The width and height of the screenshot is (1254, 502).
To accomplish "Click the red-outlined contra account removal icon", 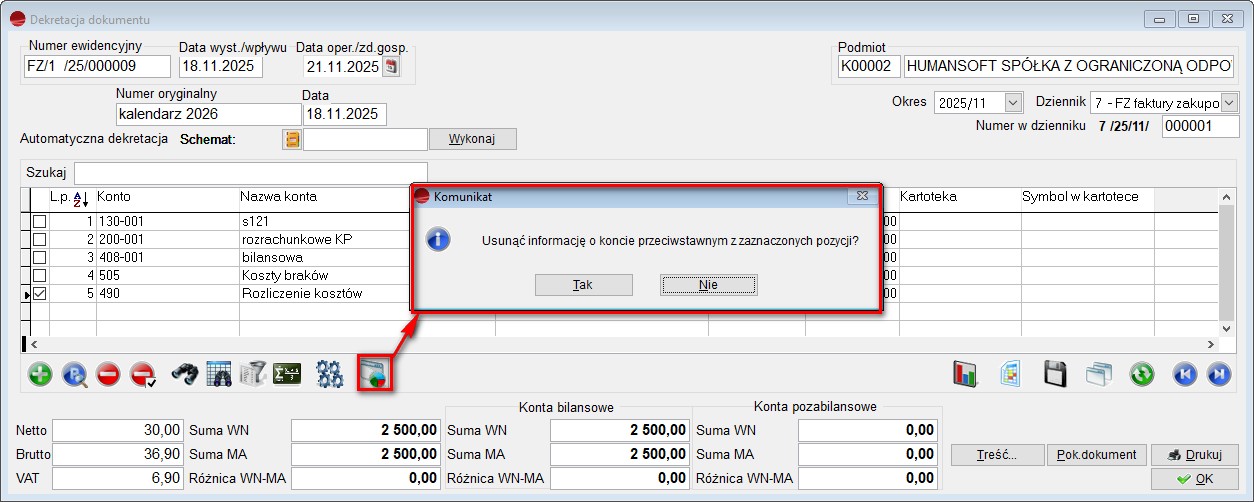I will click(375, 375).
